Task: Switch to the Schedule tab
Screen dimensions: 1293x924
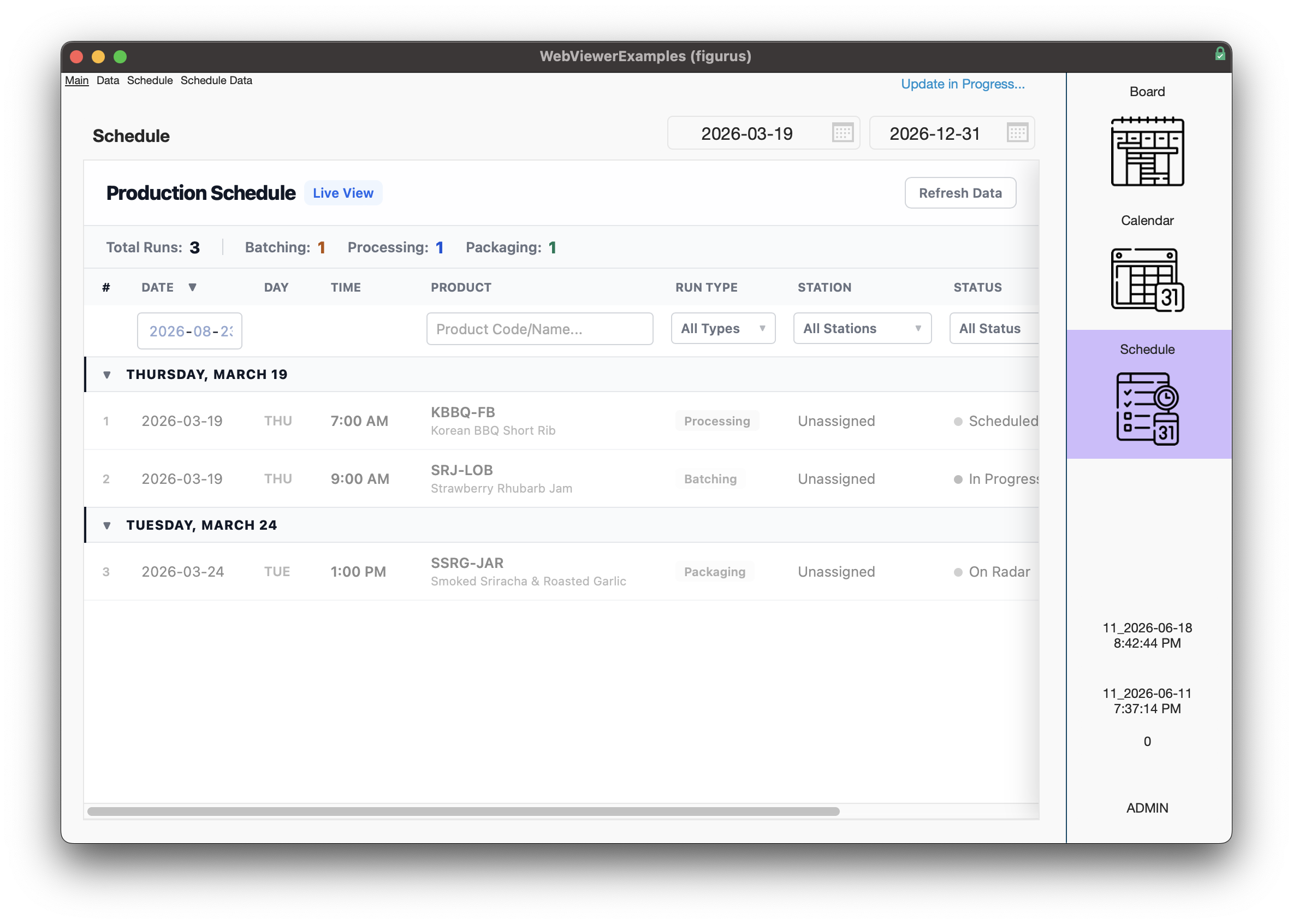Action: click(150, 80)
